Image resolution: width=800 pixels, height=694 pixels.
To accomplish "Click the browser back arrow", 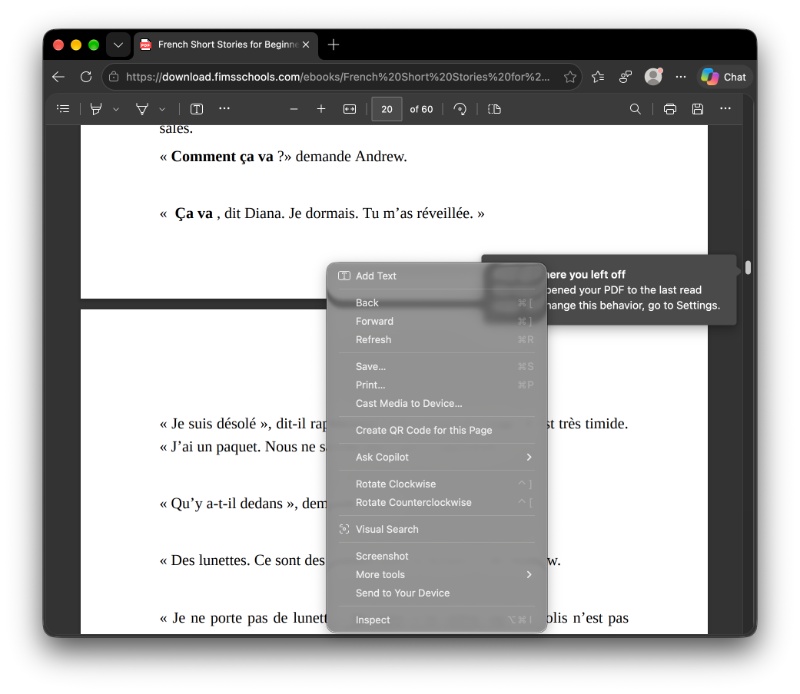I will (x=58, y=77).
